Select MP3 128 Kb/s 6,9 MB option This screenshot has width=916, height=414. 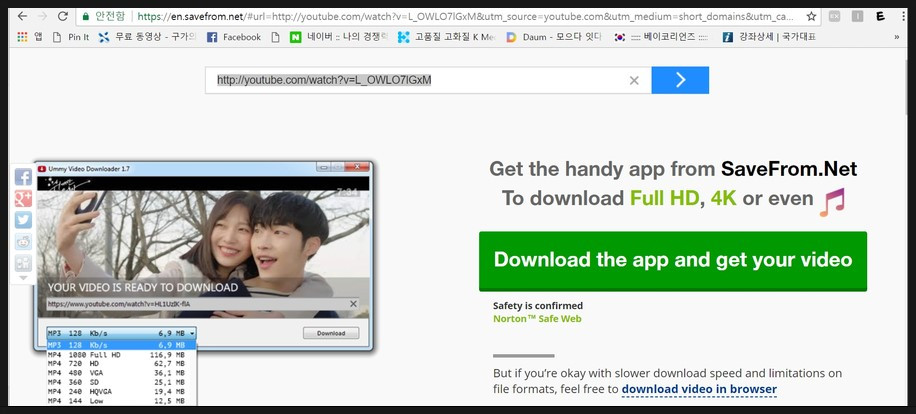pos(122,345)
